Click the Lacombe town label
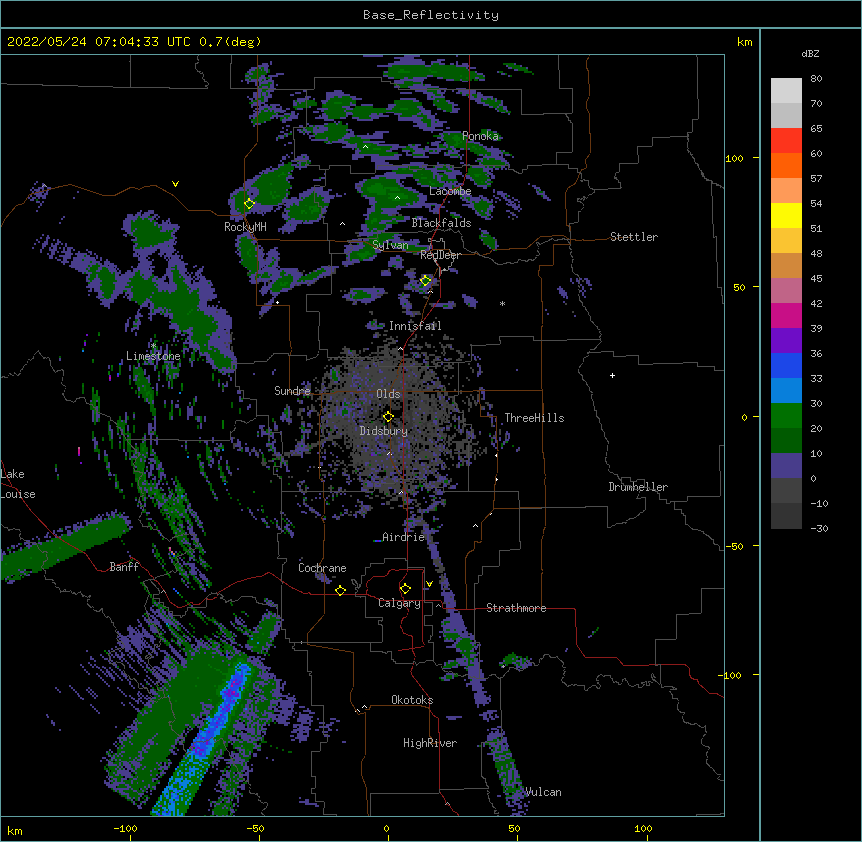Image resolution: width=862 pixels, height=842 pixels. point(450,191)
